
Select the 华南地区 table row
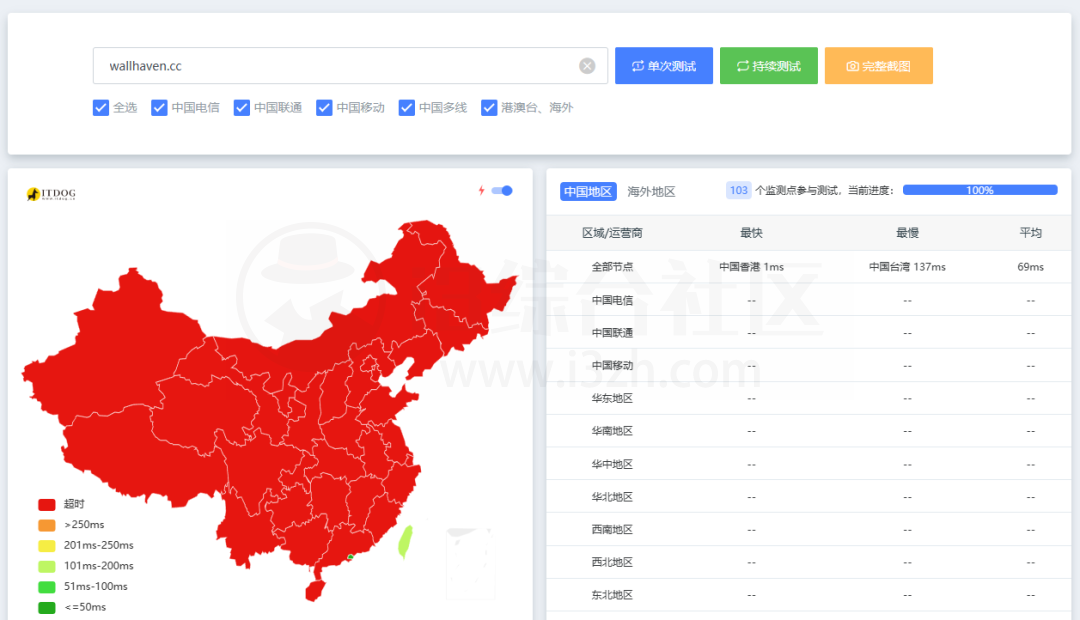(809, 431)
